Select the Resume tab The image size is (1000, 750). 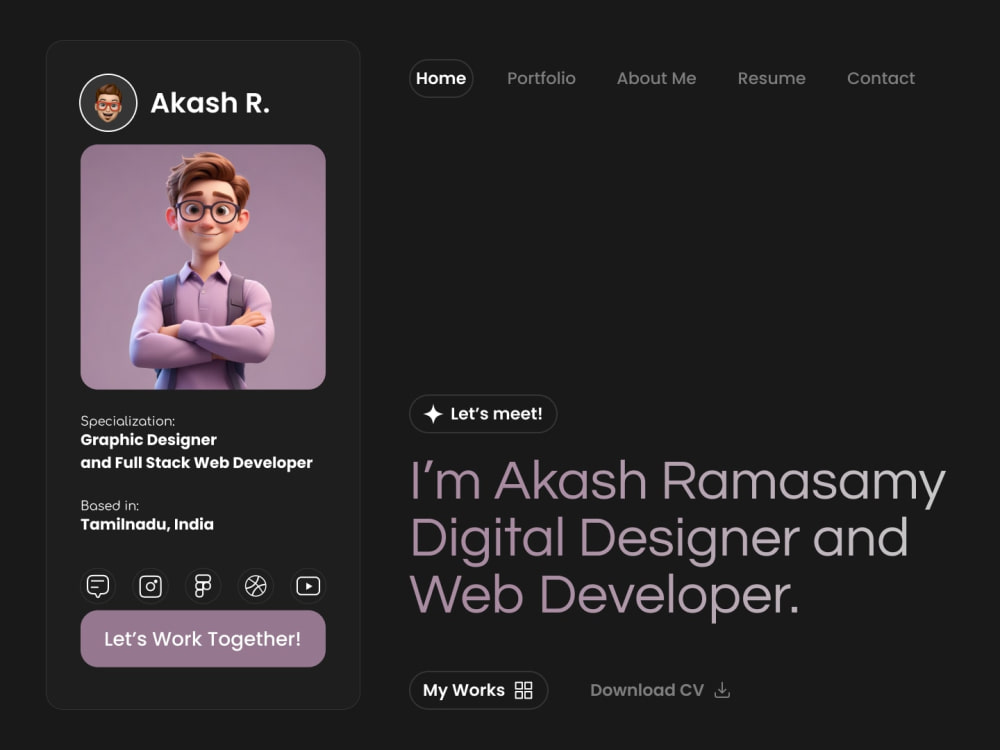tap(772, 78)
